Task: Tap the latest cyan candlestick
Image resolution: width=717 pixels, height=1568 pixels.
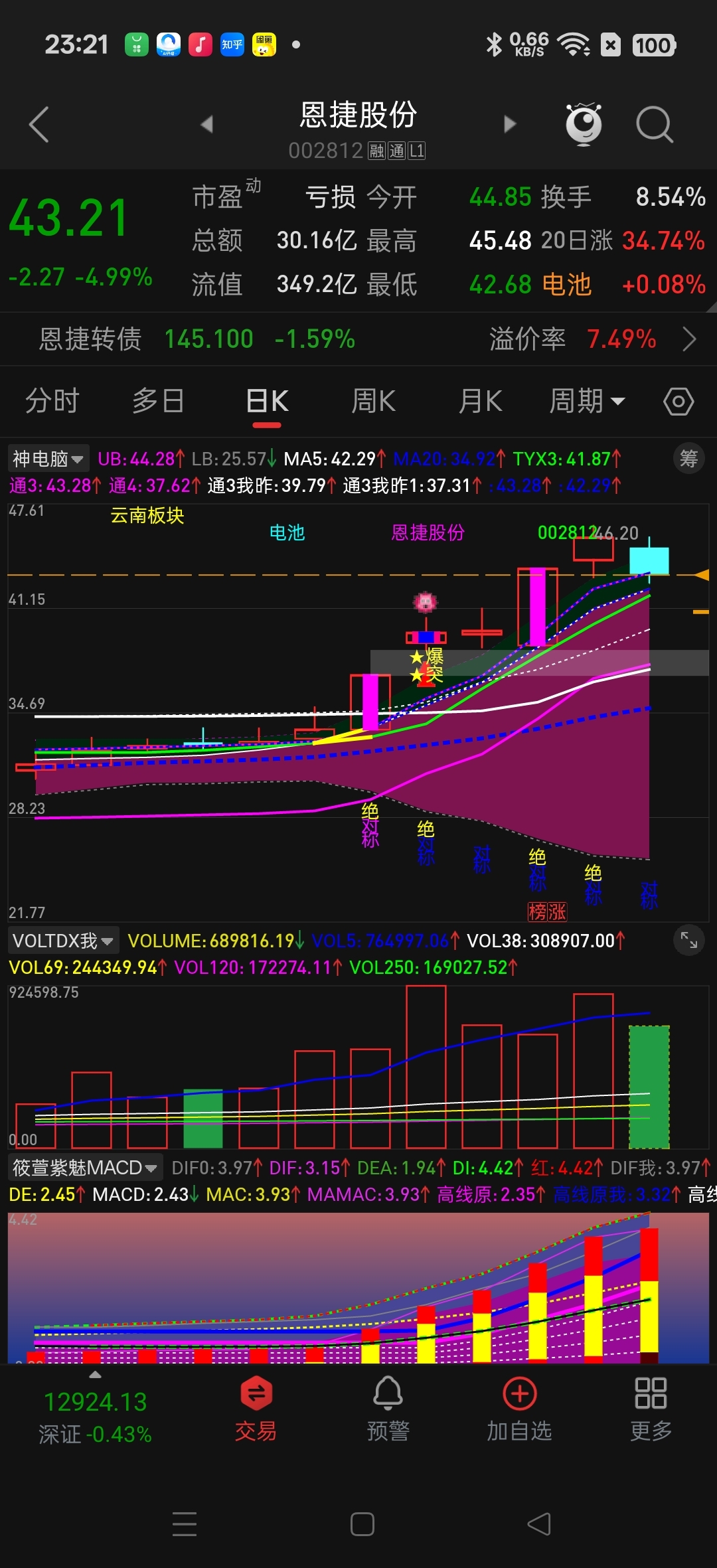Action: click(x=649, y=560)
